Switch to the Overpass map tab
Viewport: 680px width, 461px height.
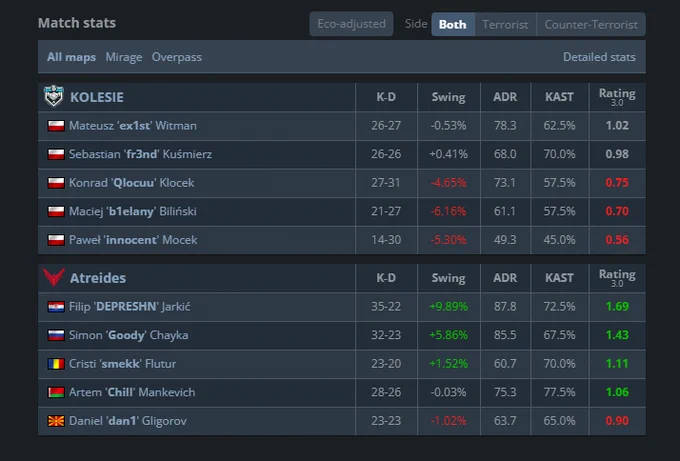[177, 57]
